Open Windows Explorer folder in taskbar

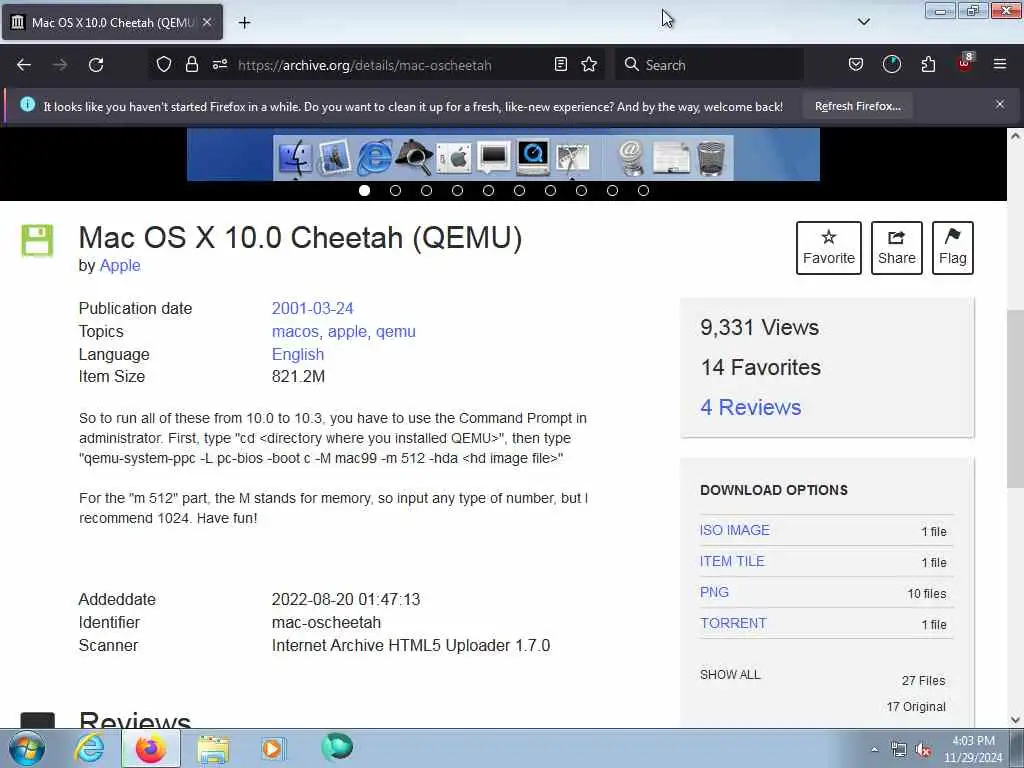point(213,749)
